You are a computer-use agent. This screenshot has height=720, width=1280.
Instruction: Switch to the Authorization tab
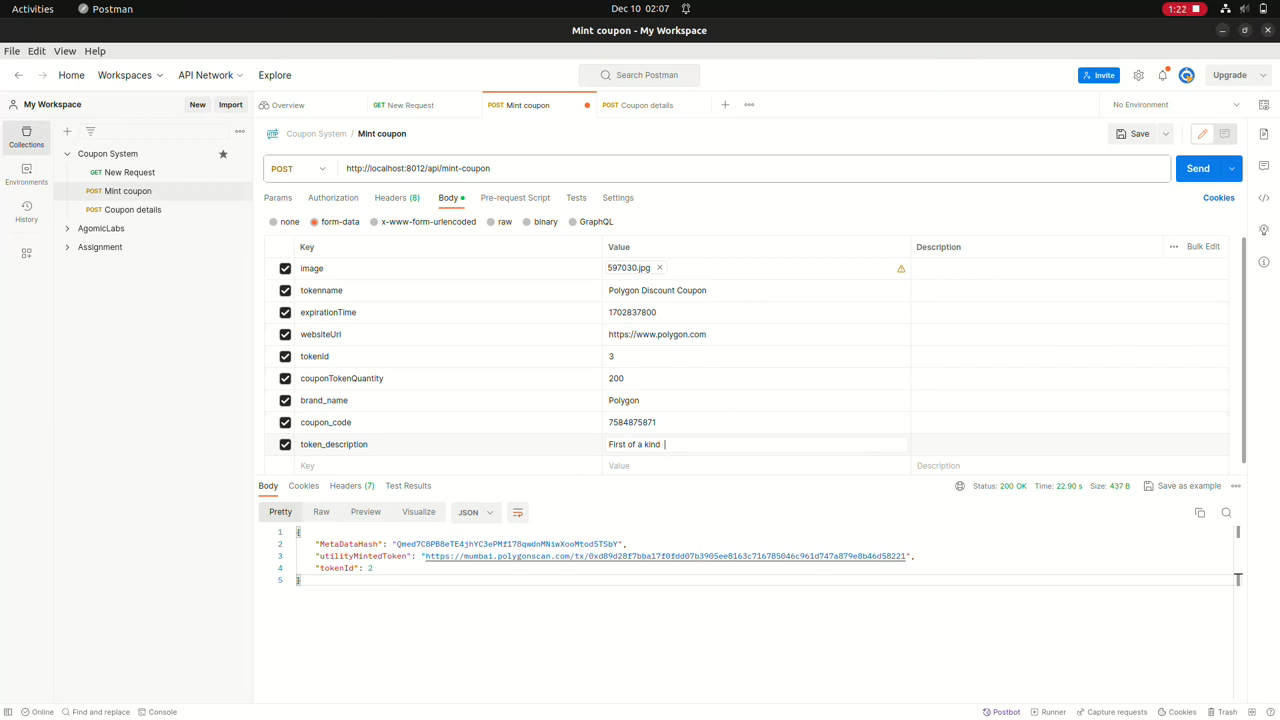coord(333,198)
